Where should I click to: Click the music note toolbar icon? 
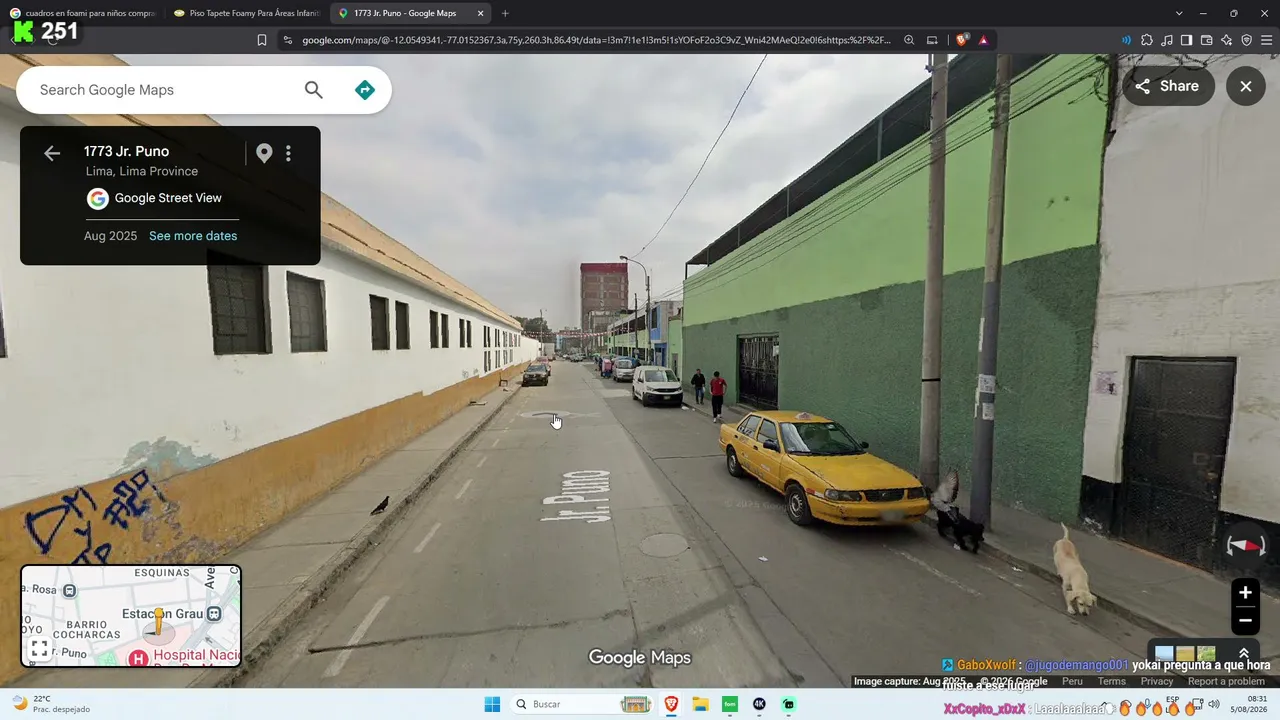1167,40
